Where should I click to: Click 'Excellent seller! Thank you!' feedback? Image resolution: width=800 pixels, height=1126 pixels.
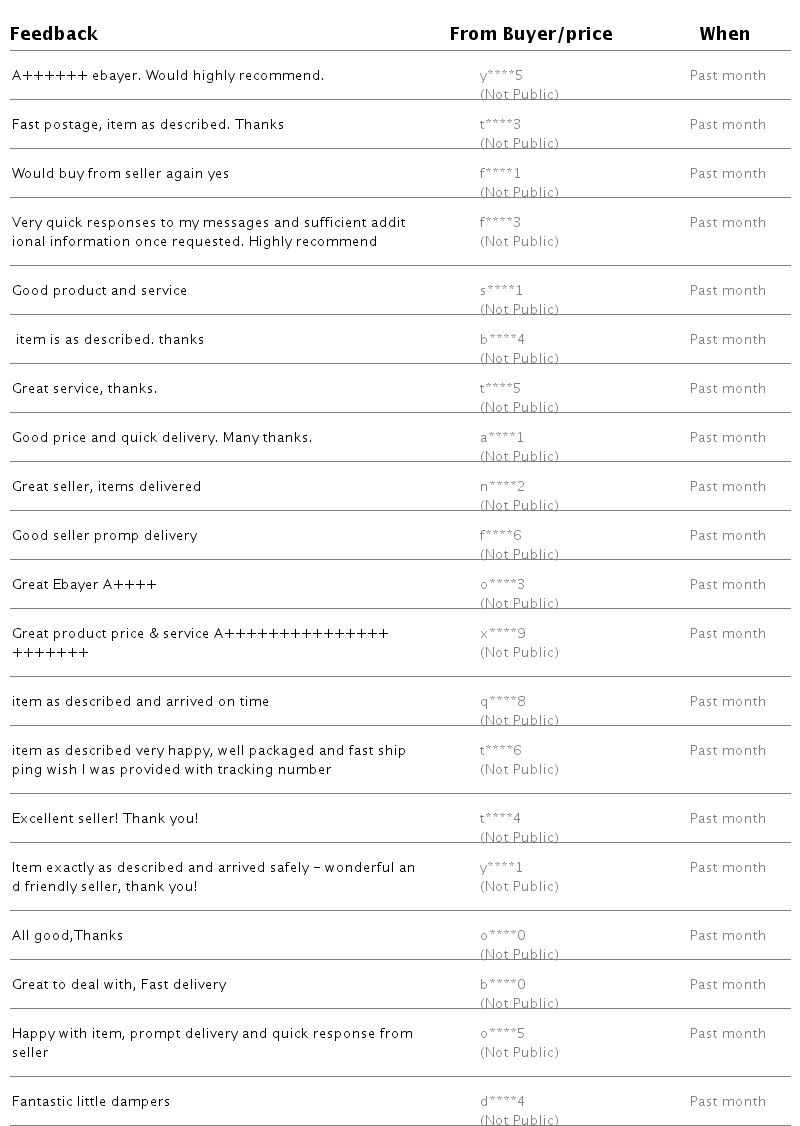click(105, 819)
